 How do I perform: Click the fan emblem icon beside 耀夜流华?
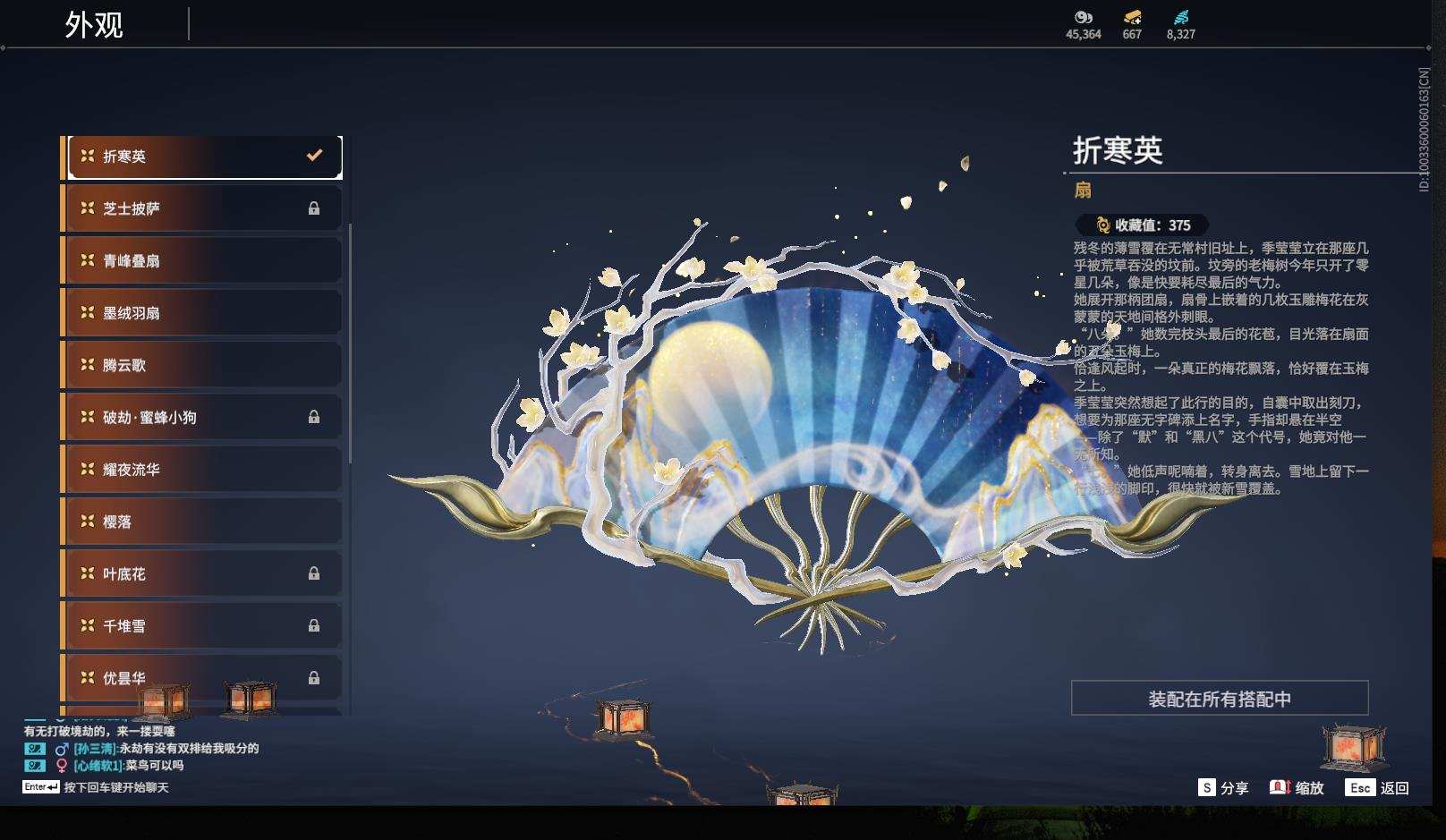86,468
